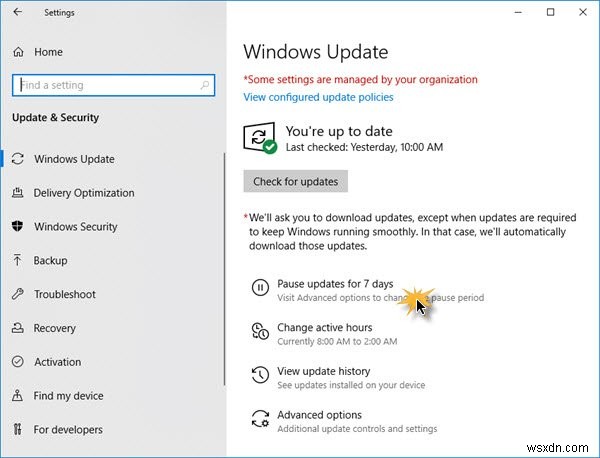Open Find my device settings
The image size is (600, 458).
(x=68, y=396)
